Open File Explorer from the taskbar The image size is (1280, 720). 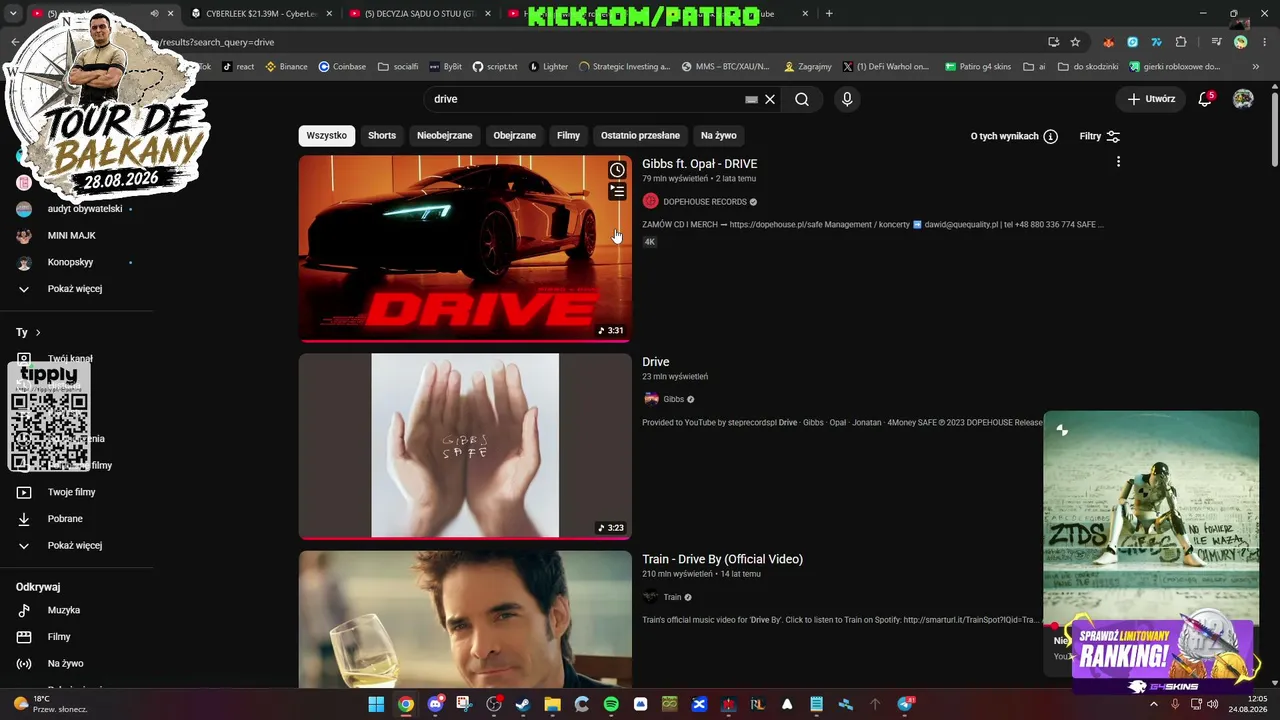(x=552, y=704)
